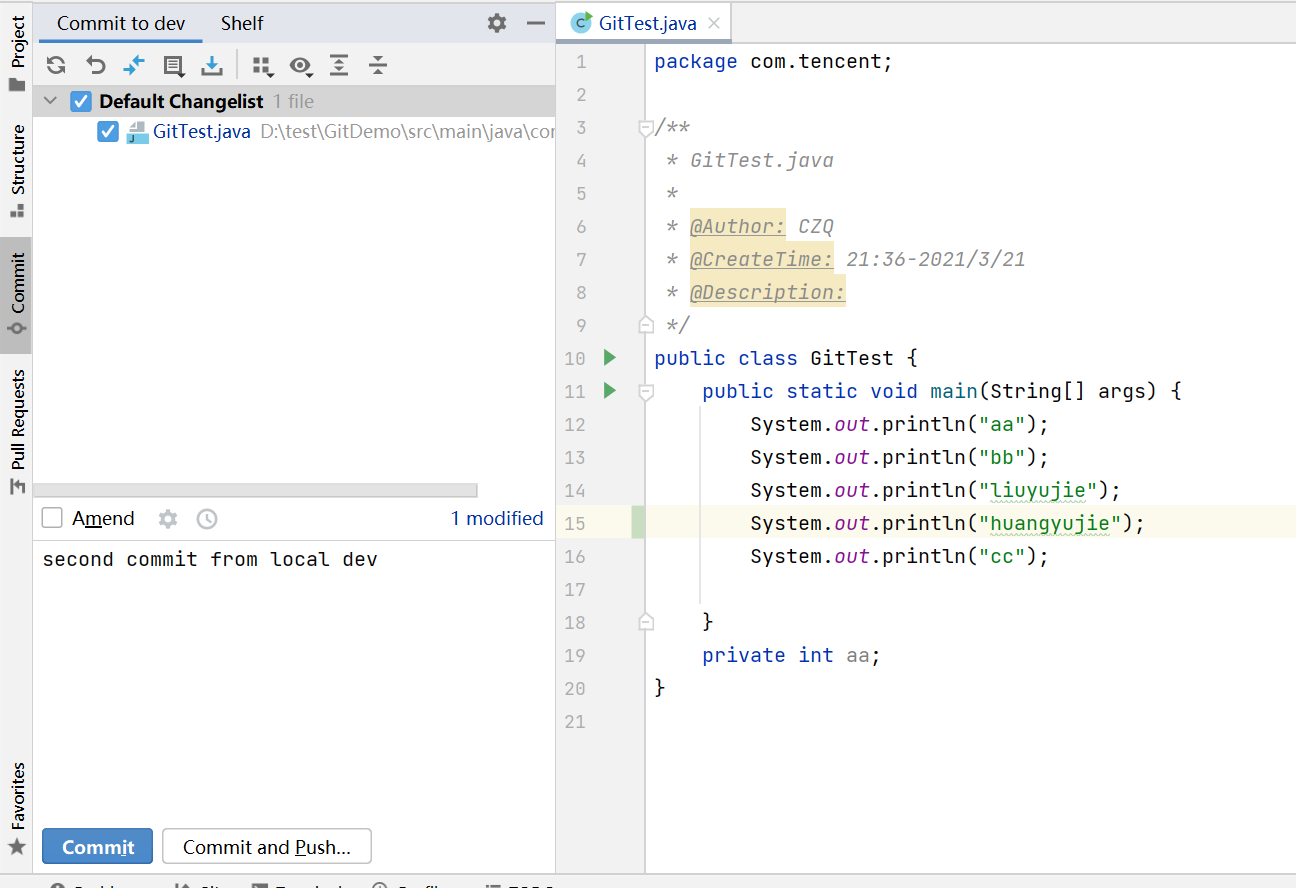
Task: Switch to the Shelf tab
Action: pyautogui.click(x=242, y=23)
